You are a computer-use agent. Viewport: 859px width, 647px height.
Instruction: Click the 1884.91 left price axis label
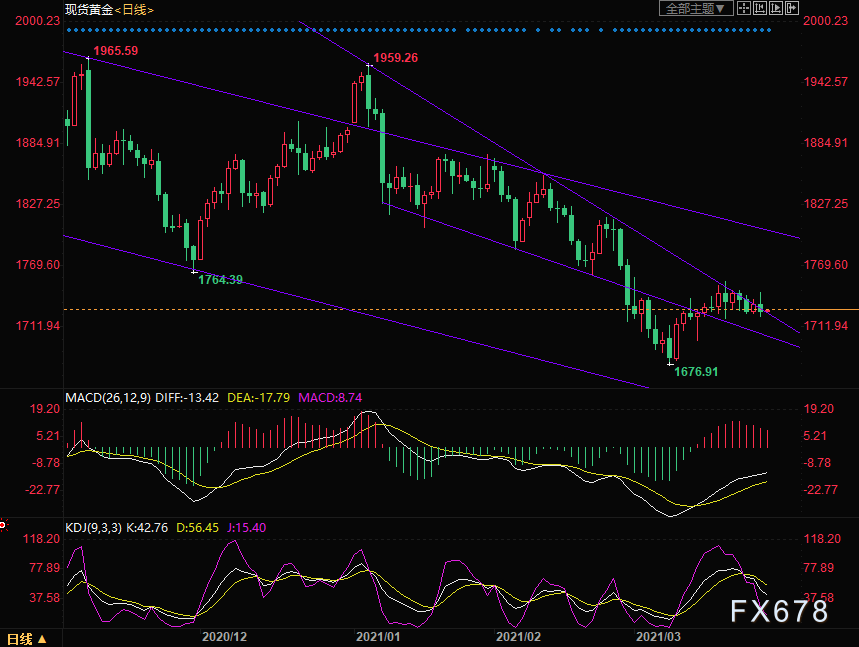37,143
